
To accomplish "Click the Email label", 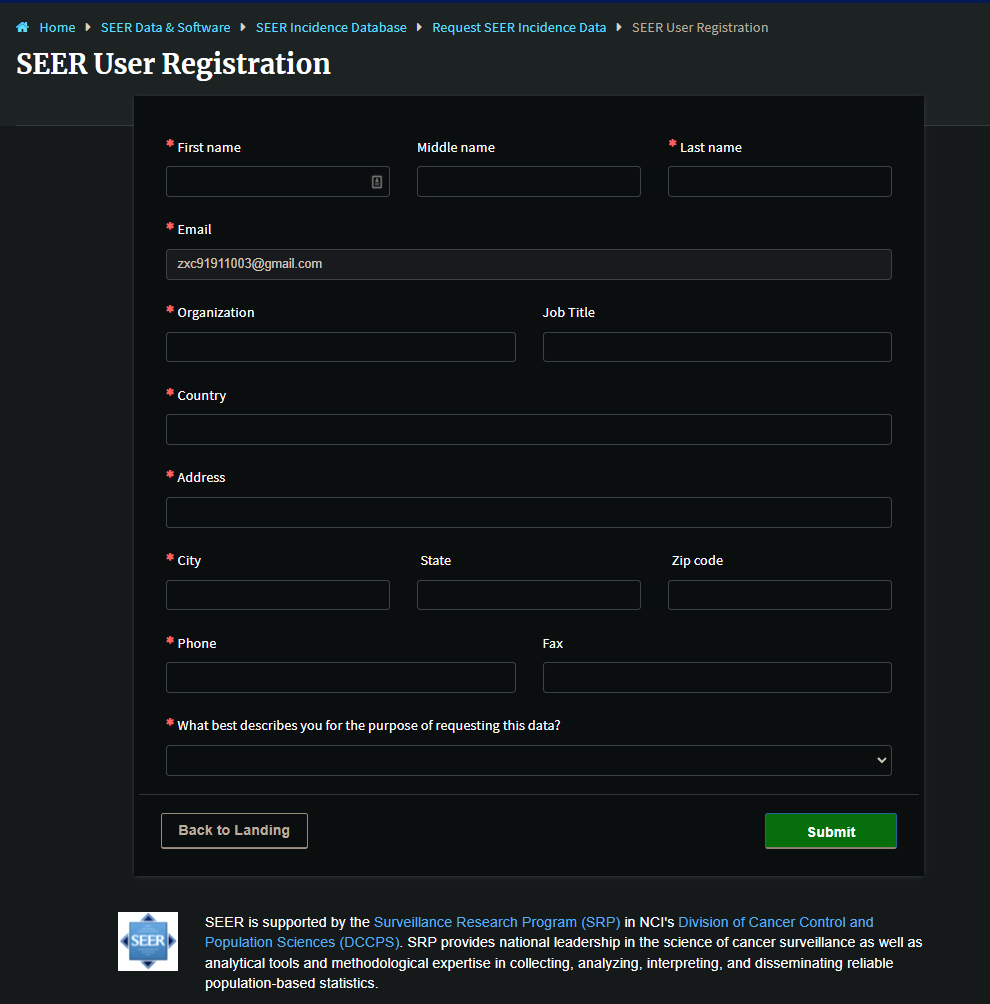I will click(194, 229).
